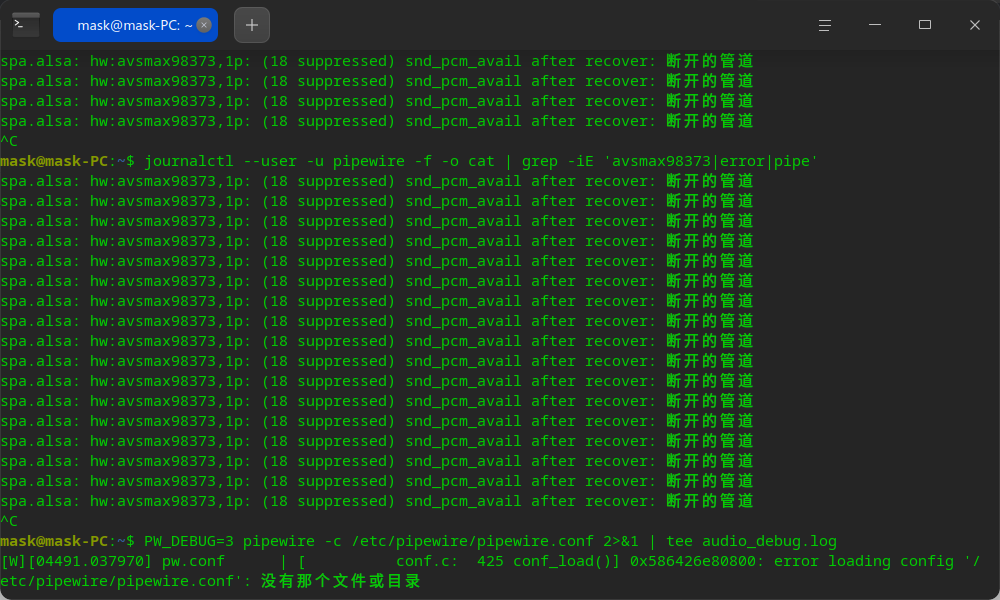Click the grep -iE 'avsmax98373|error|pipe' text

point(670,161)
